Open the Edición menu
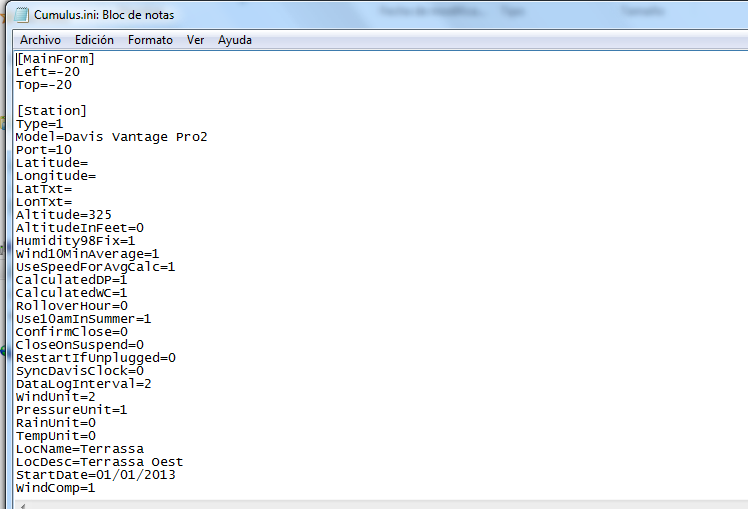Image resolution: width=748 pixels, height=509 pixels. (x=94, y=40)
